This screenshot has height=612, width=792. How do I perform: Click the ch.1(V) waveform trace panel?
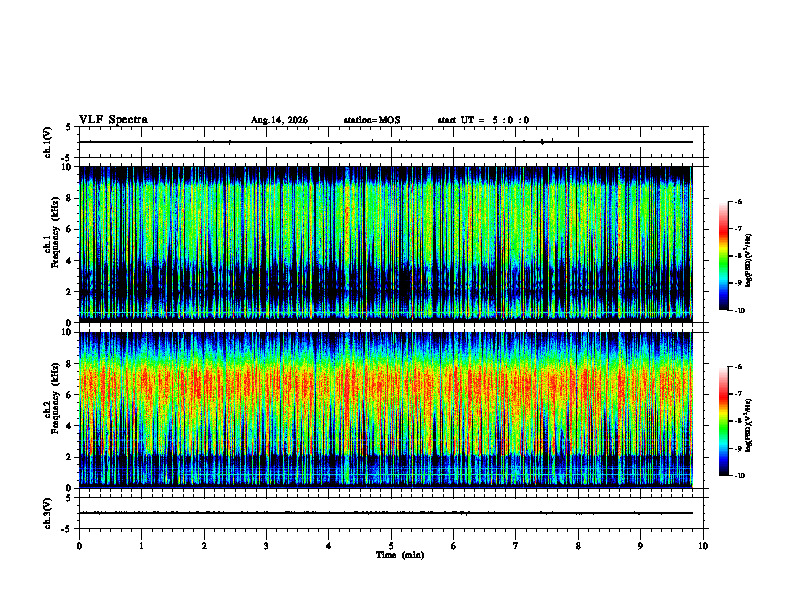[391, 142]
